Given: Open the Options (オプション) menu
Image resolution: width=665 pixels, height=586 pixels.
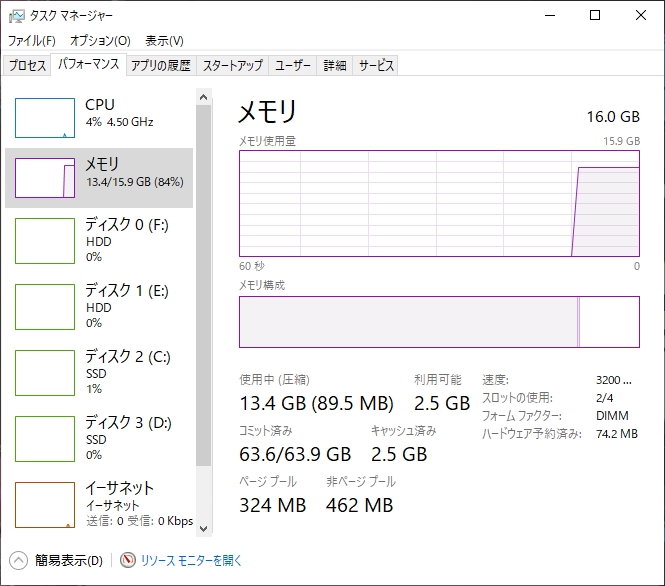Looking at the screenshot, I should (x=100, y=41).
